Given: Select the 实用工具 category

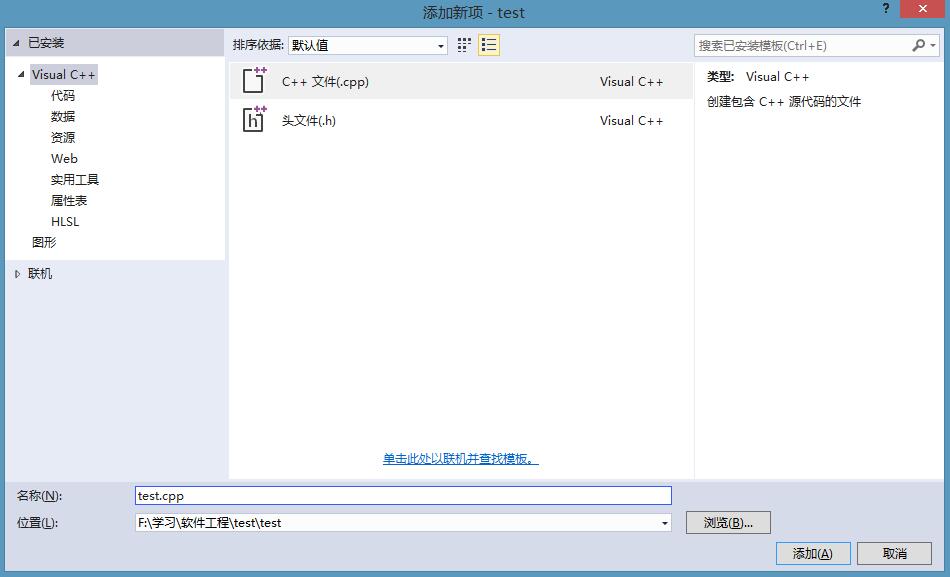Looking at the screenshot, I should [75, 179].
